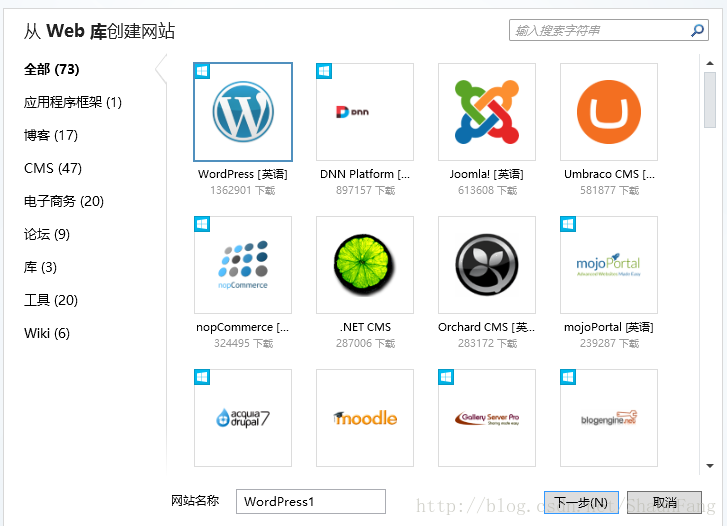Open the 论坛 (9) category
This screenshot has width=727, height=526.
pyautogui.click(x=47, y=234)
